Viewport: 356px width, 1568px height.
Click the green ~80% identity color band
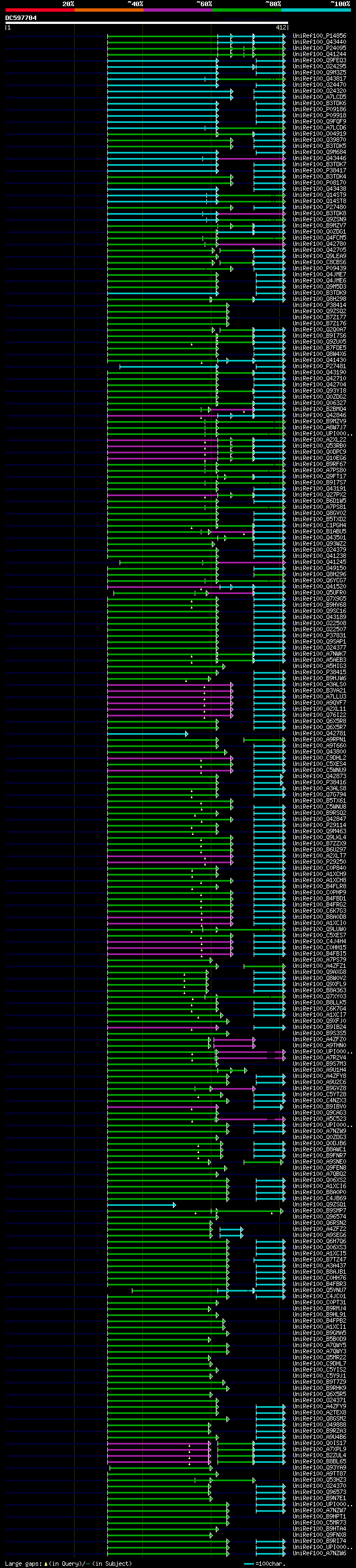[x=247, y=10]
